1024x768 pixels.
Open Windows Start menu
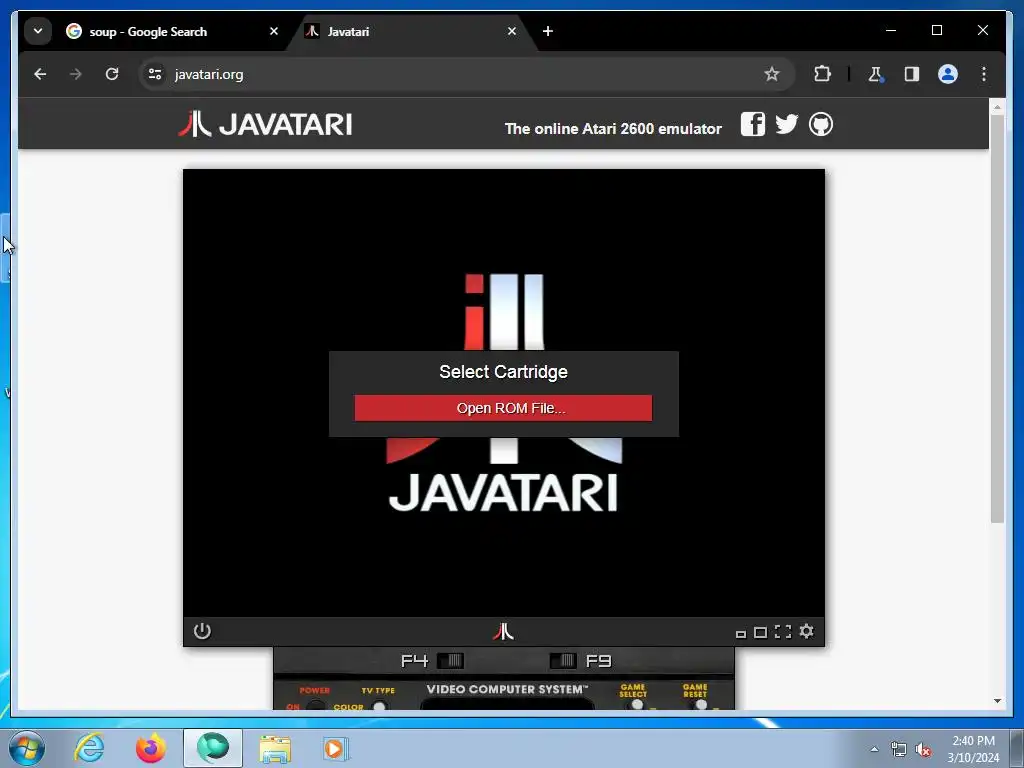(x=27, y=748)
